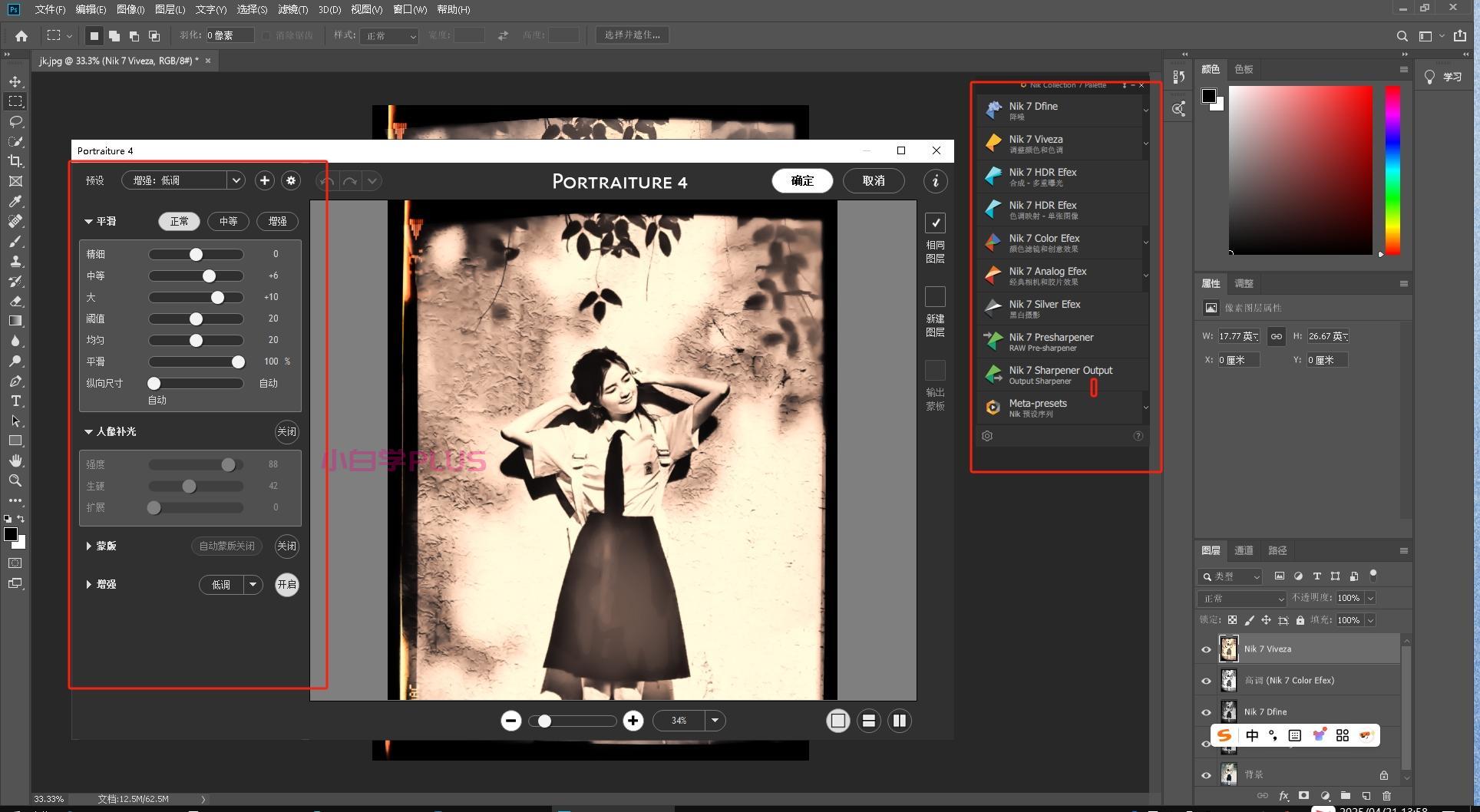
Task: Select the Brush tool
Action: [15, 241]
